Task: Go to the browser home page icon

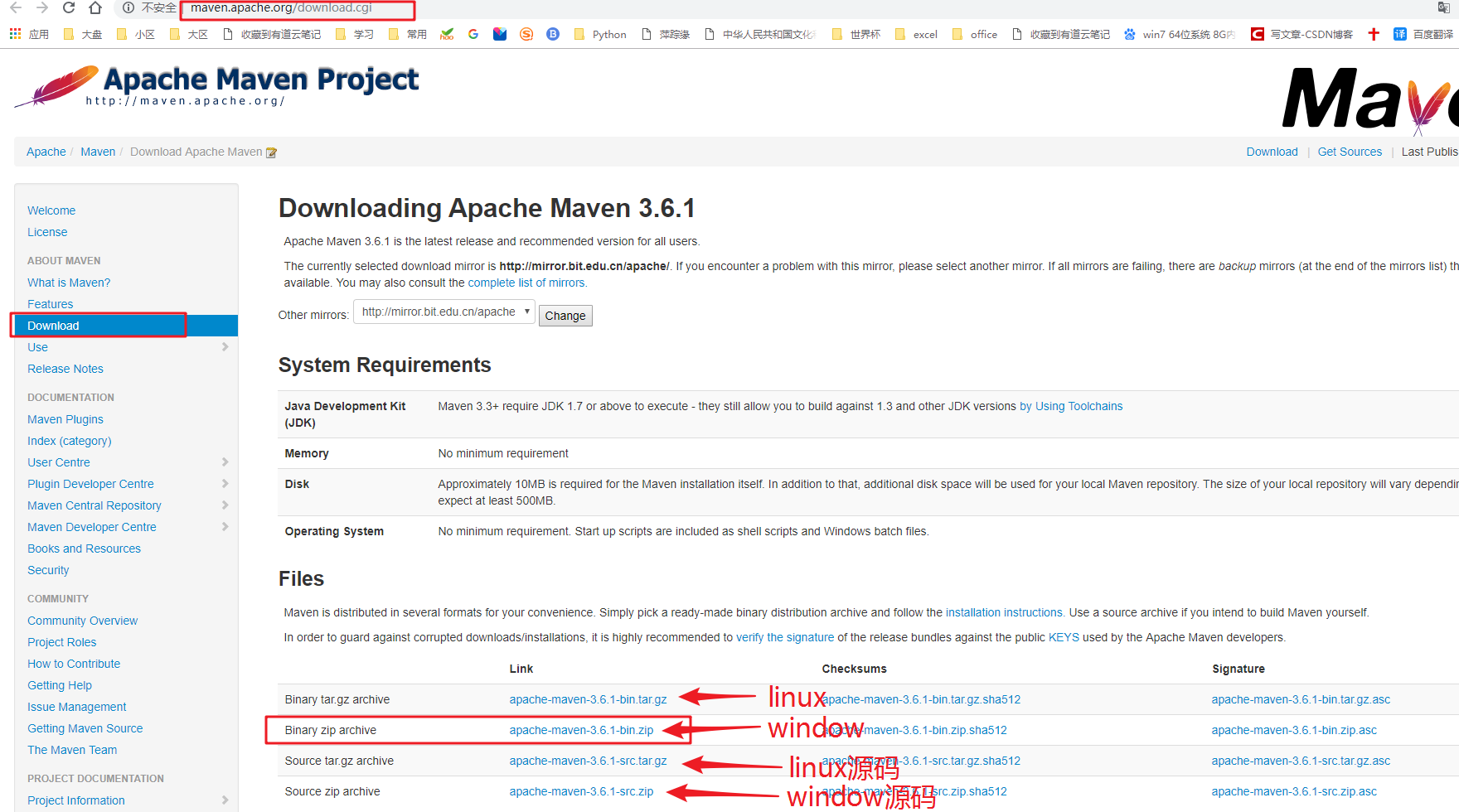Action: point(95,7)
